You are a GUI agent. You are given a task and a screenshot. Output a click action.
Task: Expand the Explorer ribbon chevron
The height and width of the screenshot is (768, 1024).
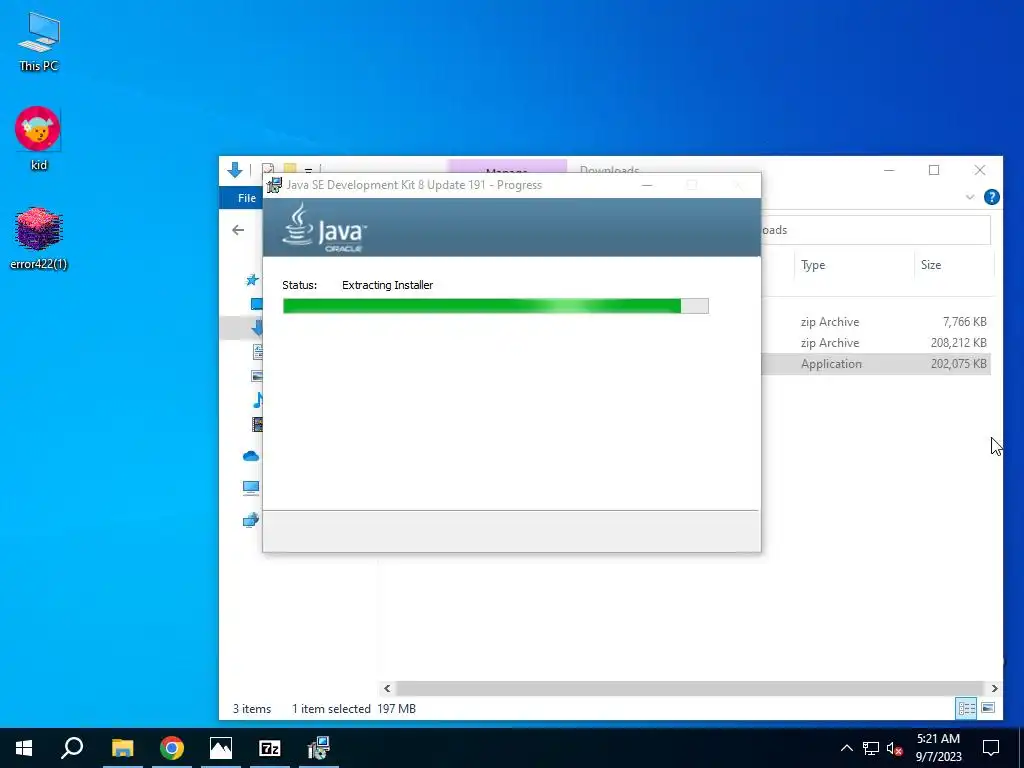click(970, 197)
